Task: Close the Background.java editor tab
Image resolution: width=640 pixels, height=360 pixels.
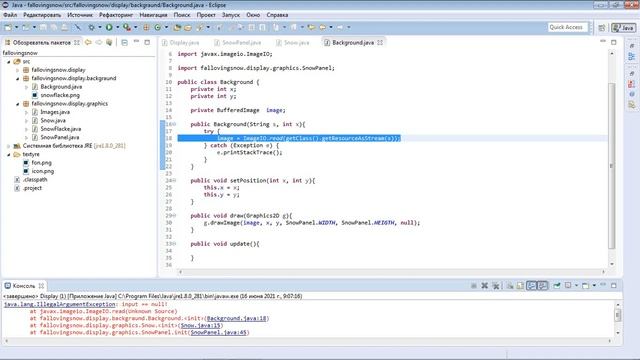Action: tap(380, 42)
